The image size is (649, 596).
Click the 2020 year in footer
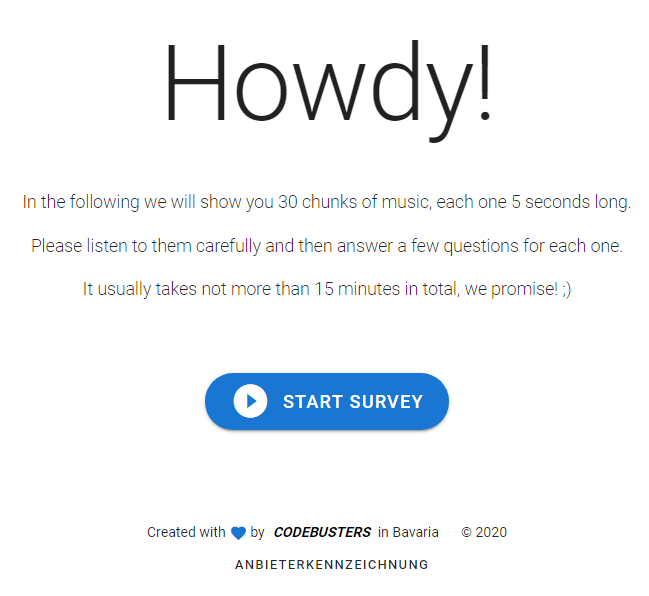[x=491, y=532]
